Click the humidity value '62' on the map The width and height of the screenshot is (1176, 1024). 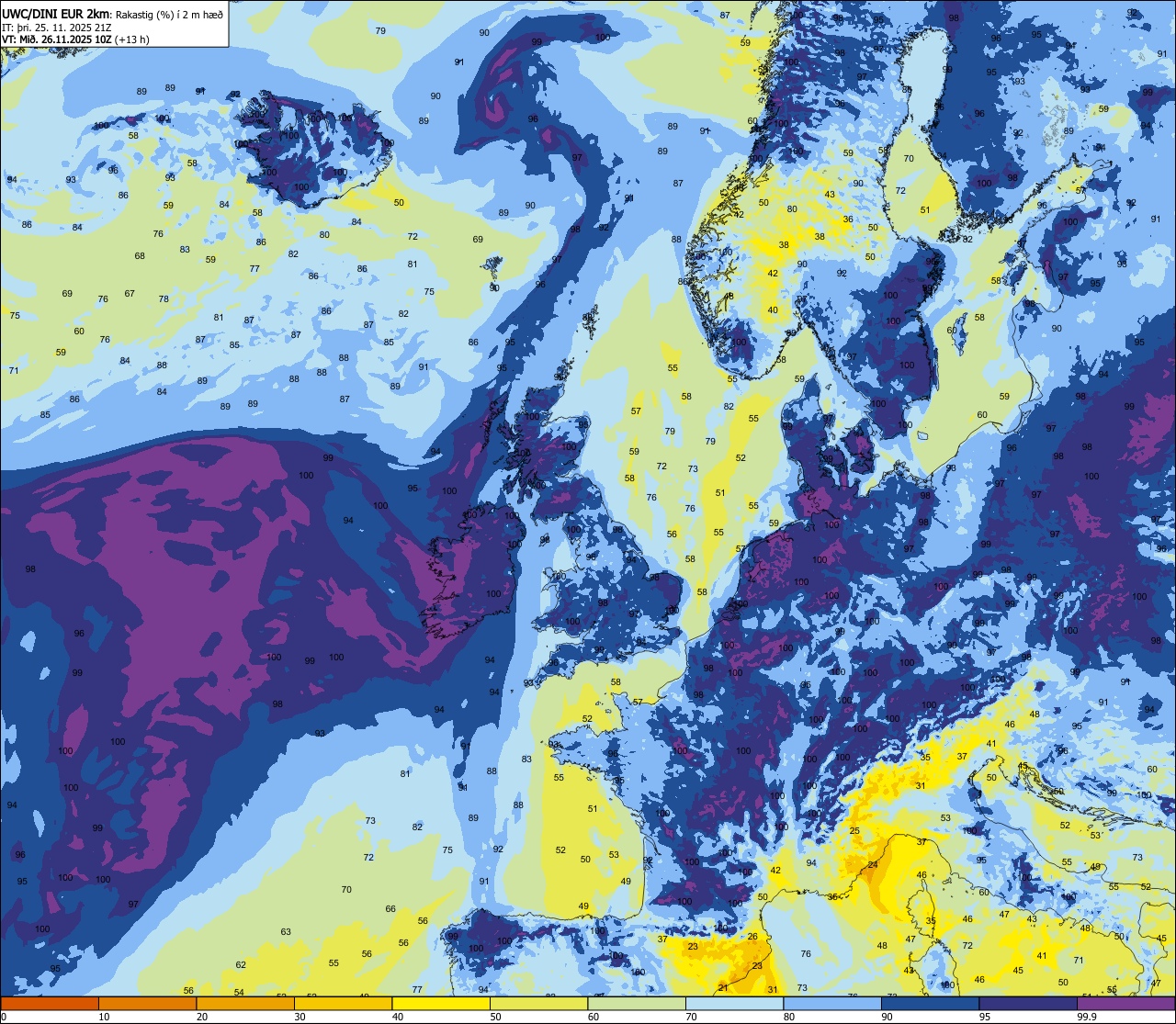pos(241,964)
